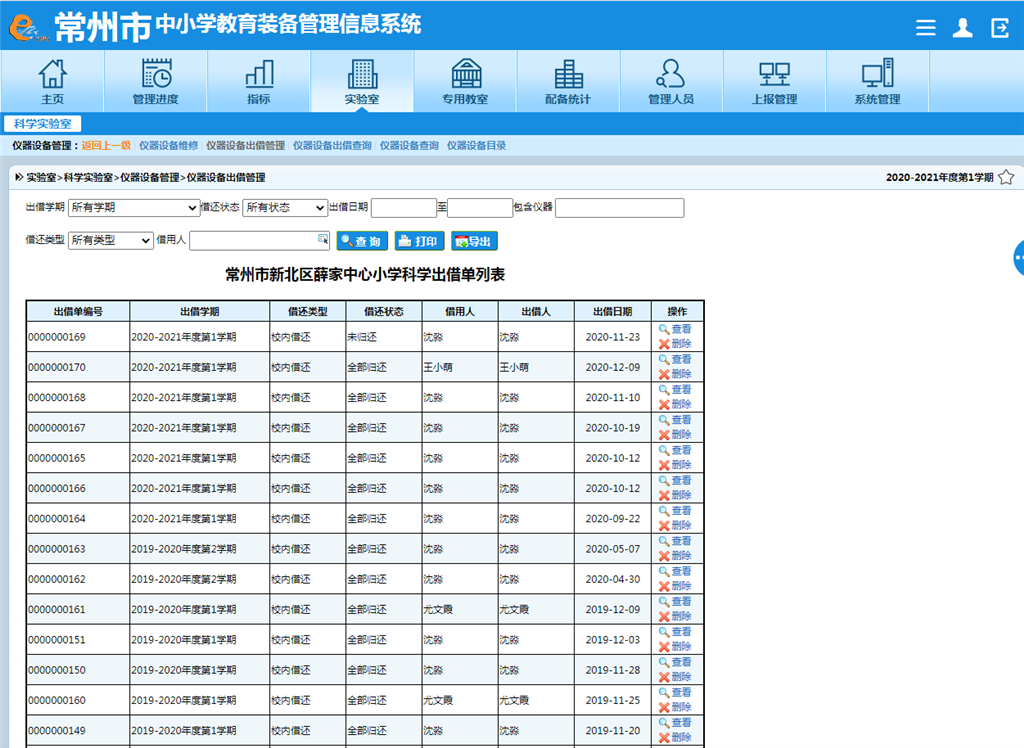View loan record 0000000170
The image size is (1024, 748).
pos(675,359)
